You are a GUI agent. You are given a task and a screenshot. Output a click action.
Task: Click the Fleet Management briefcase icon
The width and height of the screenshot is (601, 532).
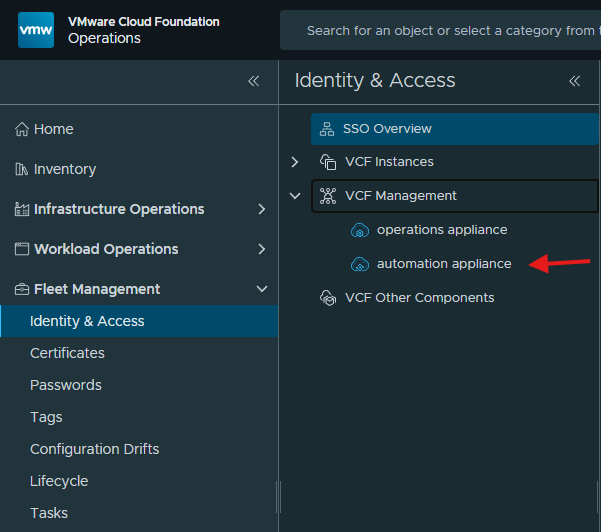(x=22, y=289)
